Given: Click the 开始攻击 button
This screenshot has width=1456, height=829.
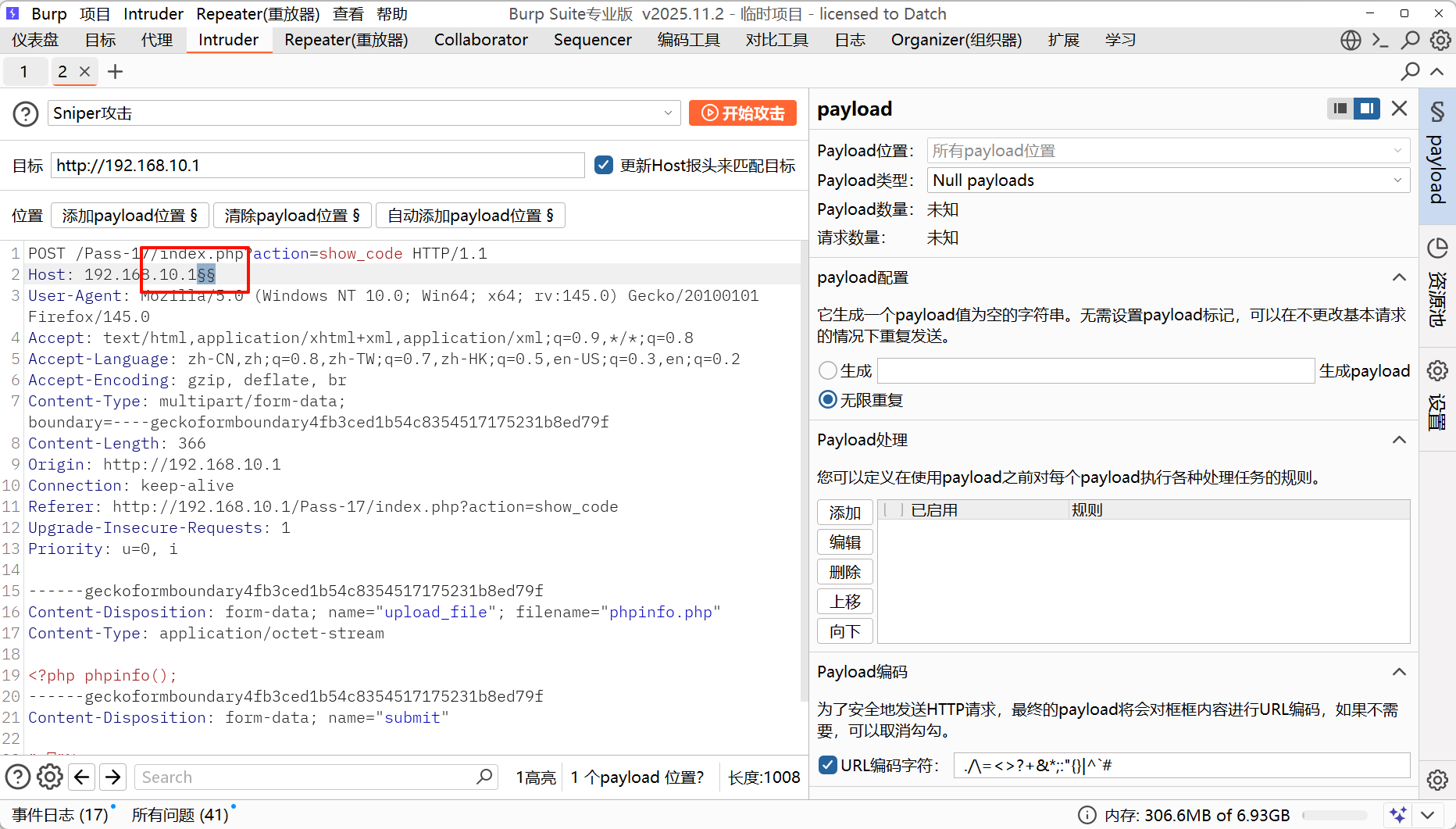Looking at the screenshot, I should click(x=743, y=113).
